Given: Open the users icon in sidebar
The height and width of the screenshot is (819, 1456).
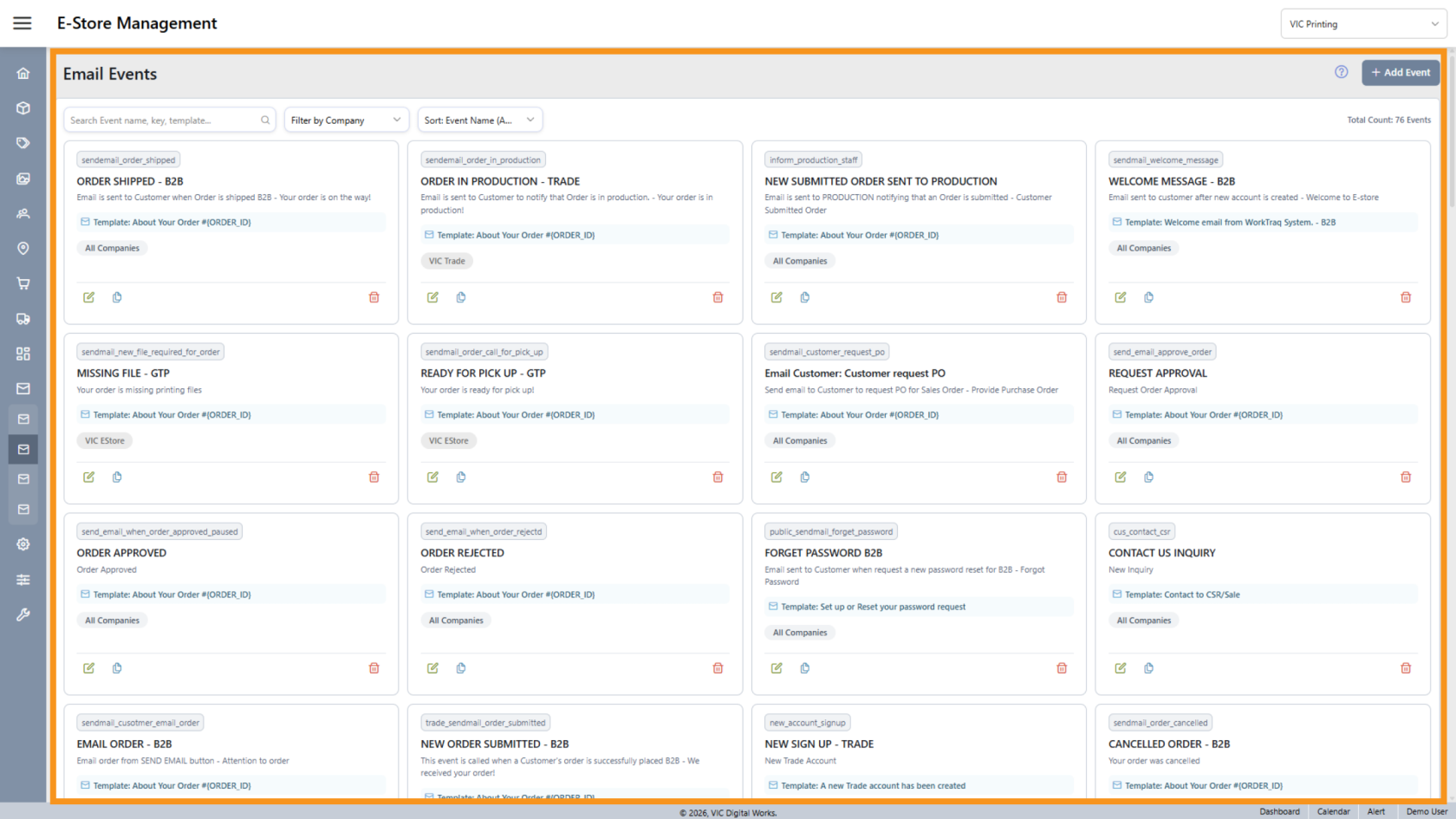Looking at the screenshot, I should (x=23, y=213).
